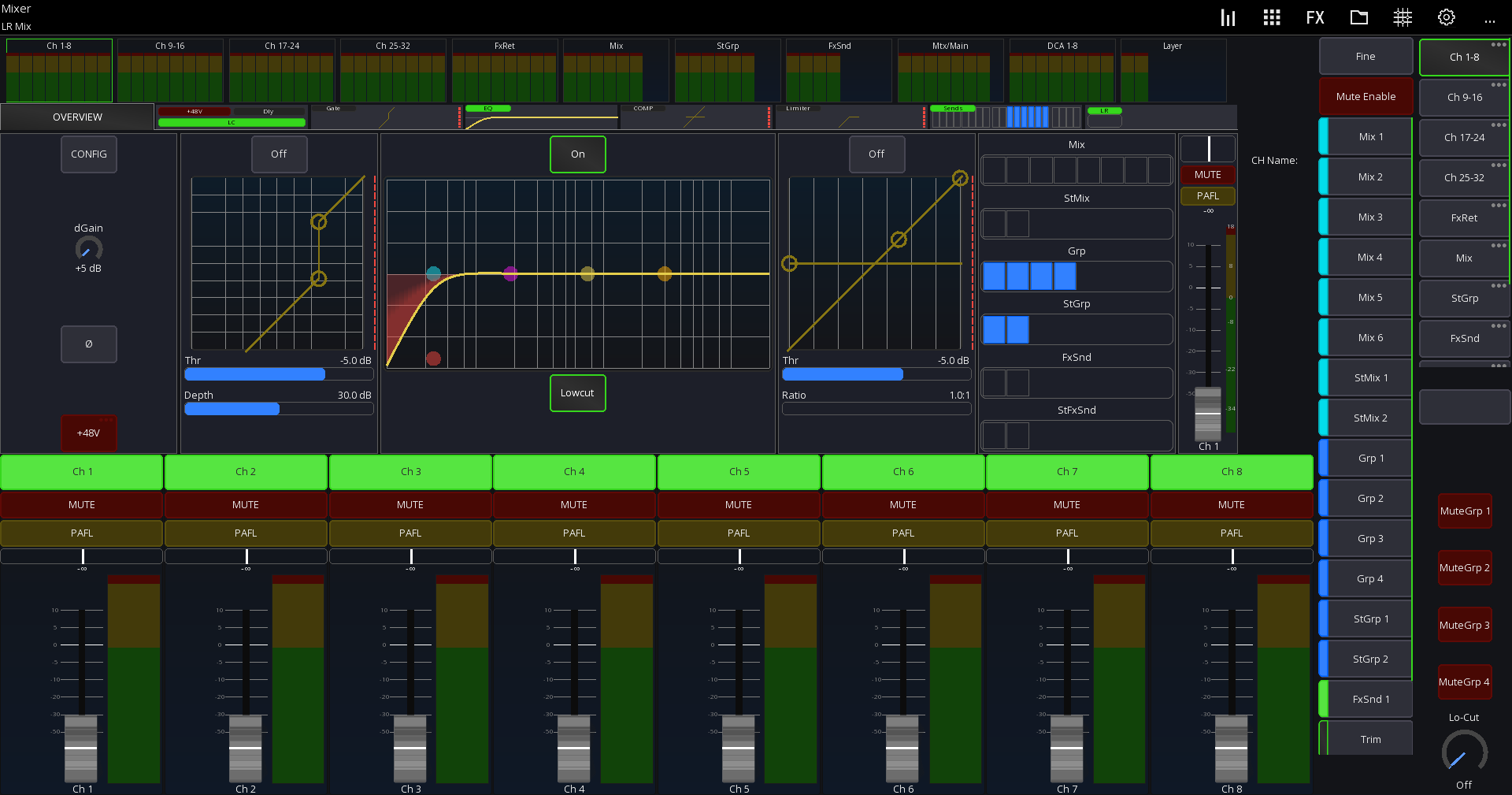Toggle first FxSnd assignment box

[994, 383]
